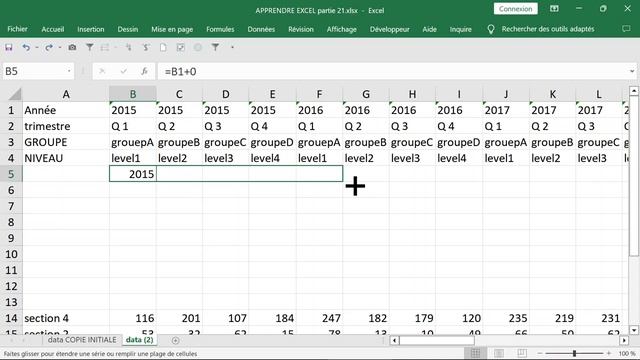Switch to Page Layout view icon
Image resolution: width=640 pixels, height=360 pixels.
(499, 353)
